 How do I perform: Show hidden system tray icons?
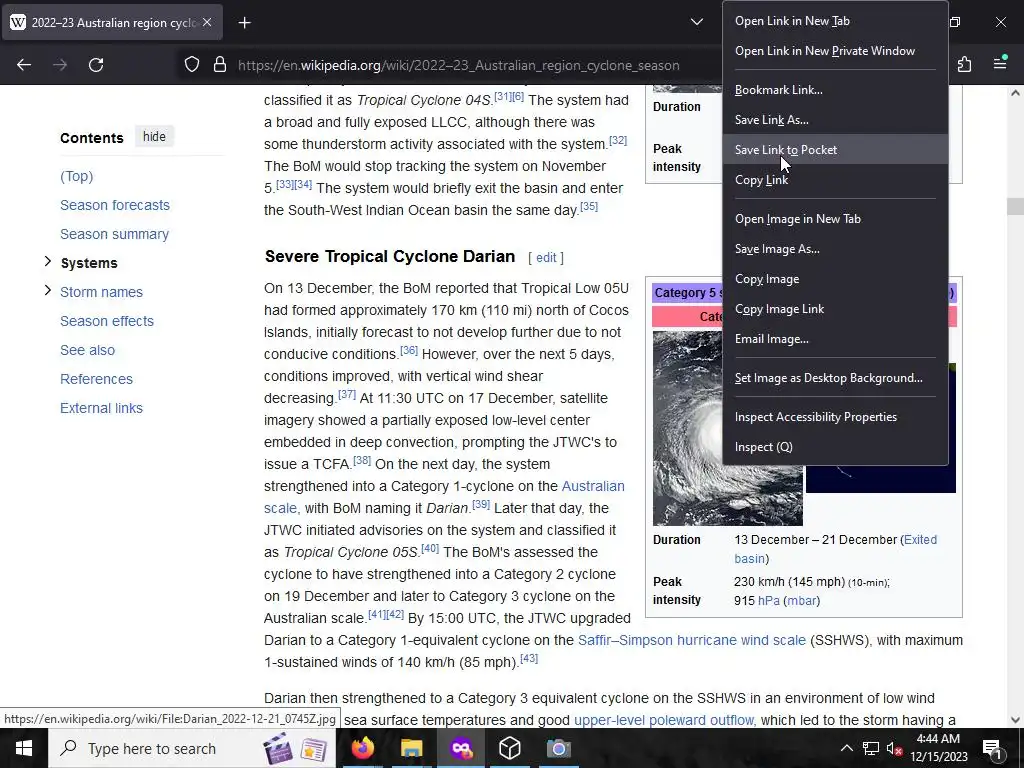[846, 748]
